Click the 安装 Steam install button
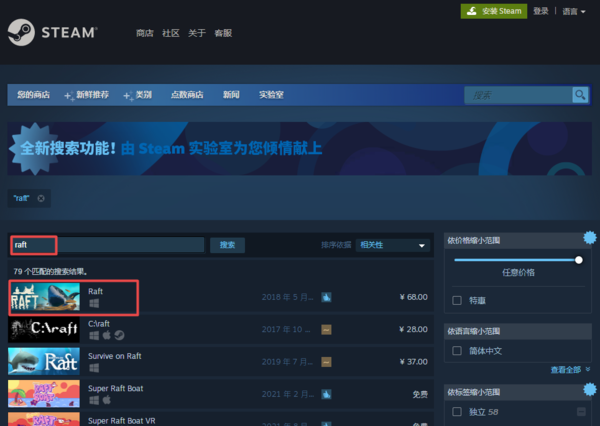The width and height of the screenshot is (600, 426). pos(494,11)
